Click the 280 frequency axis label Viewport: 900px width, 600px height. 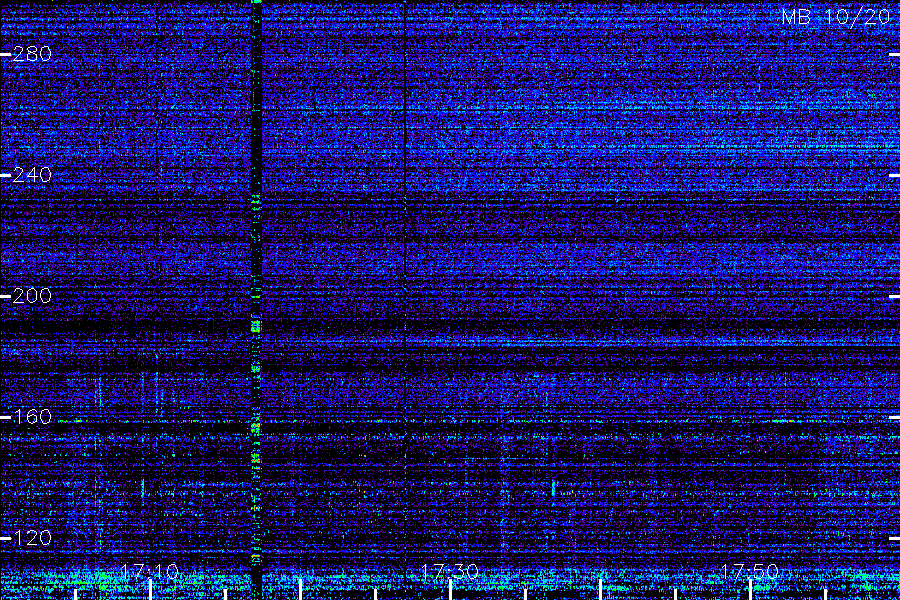coord(32,54)
